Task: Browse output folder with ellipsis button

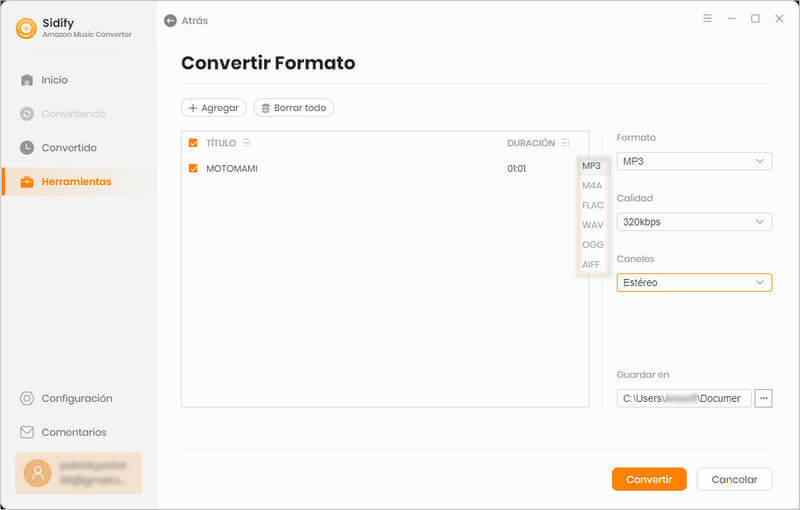Action: coord(763,398)
